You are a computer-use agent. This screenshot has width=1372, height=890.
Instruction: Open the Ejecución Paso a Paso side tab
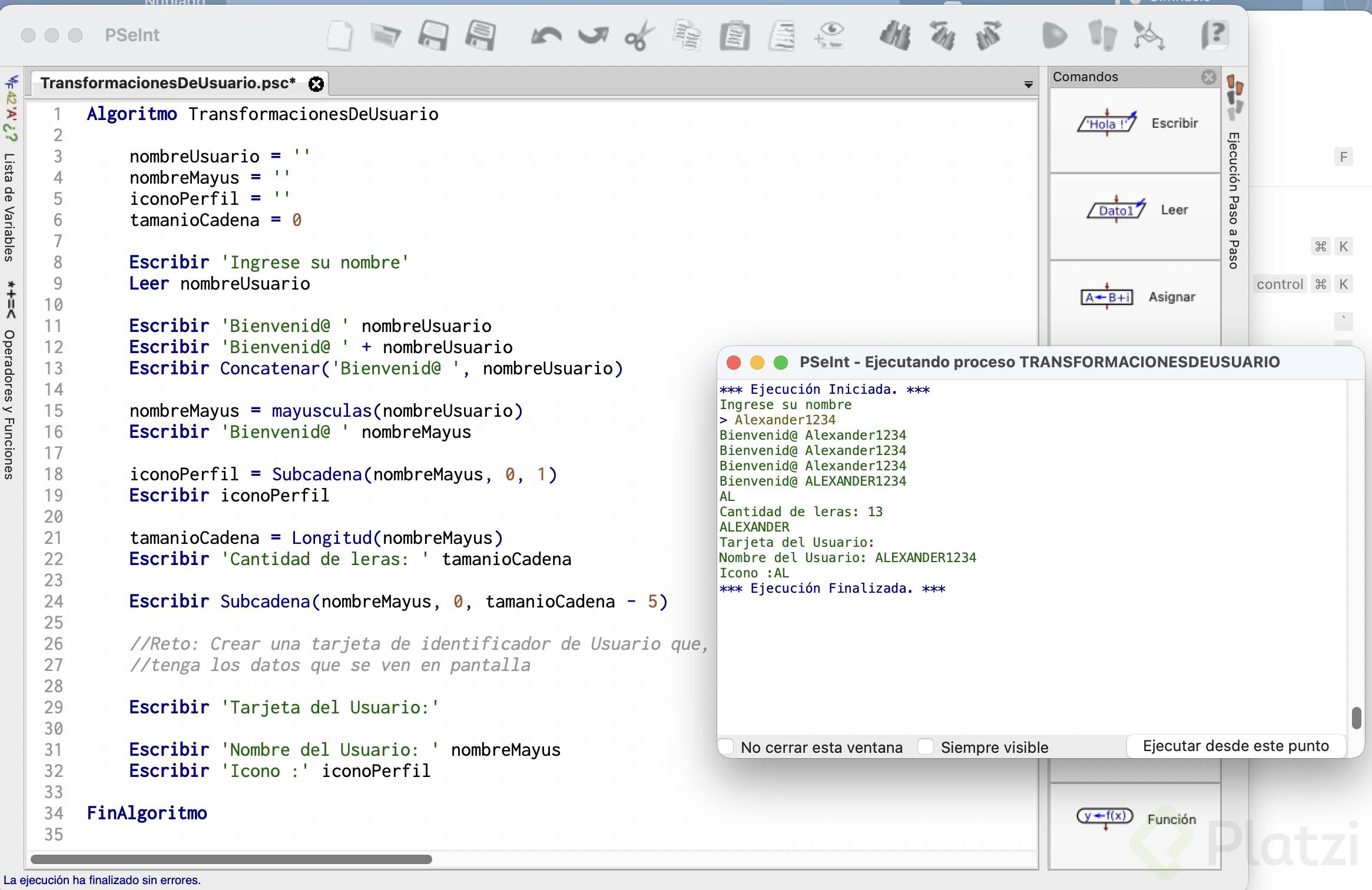[x=1234, y=200]
